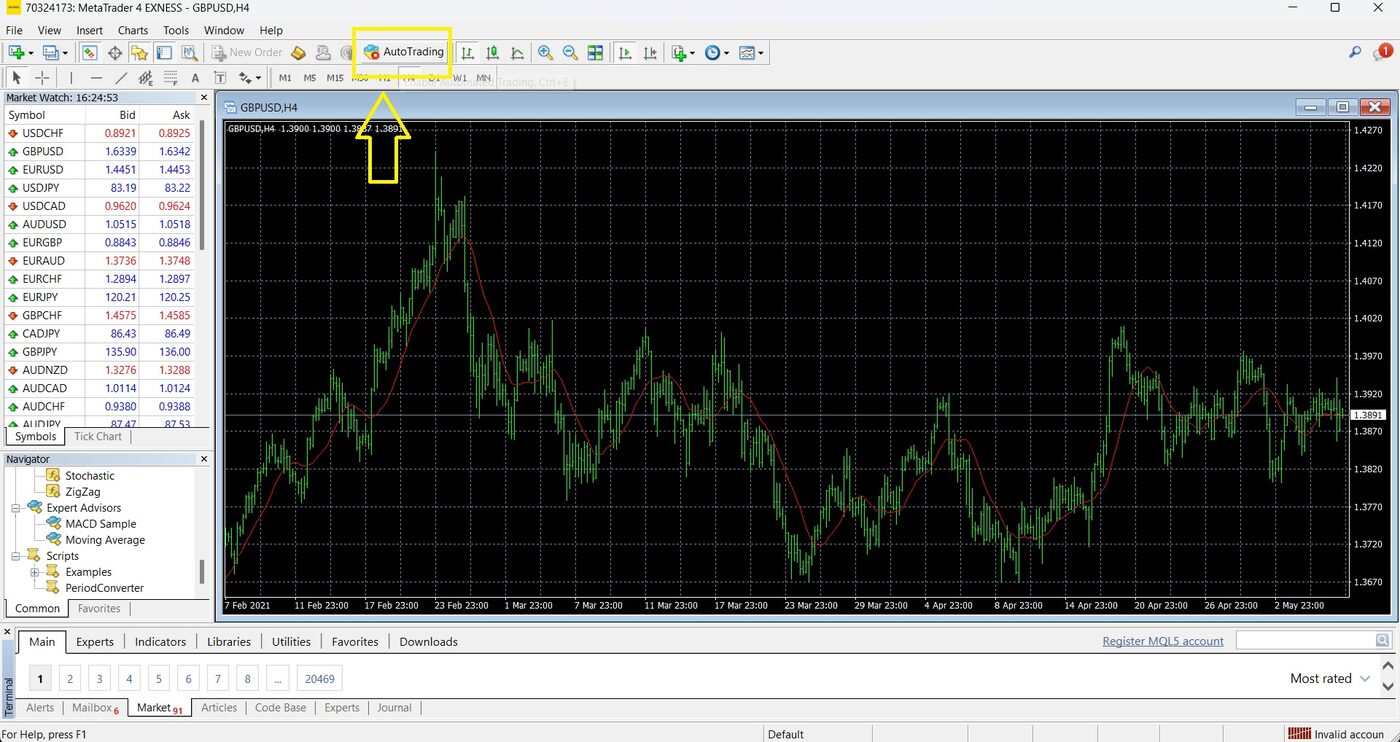Close the Market Watch panel
1400x742 pixels.
204,98
